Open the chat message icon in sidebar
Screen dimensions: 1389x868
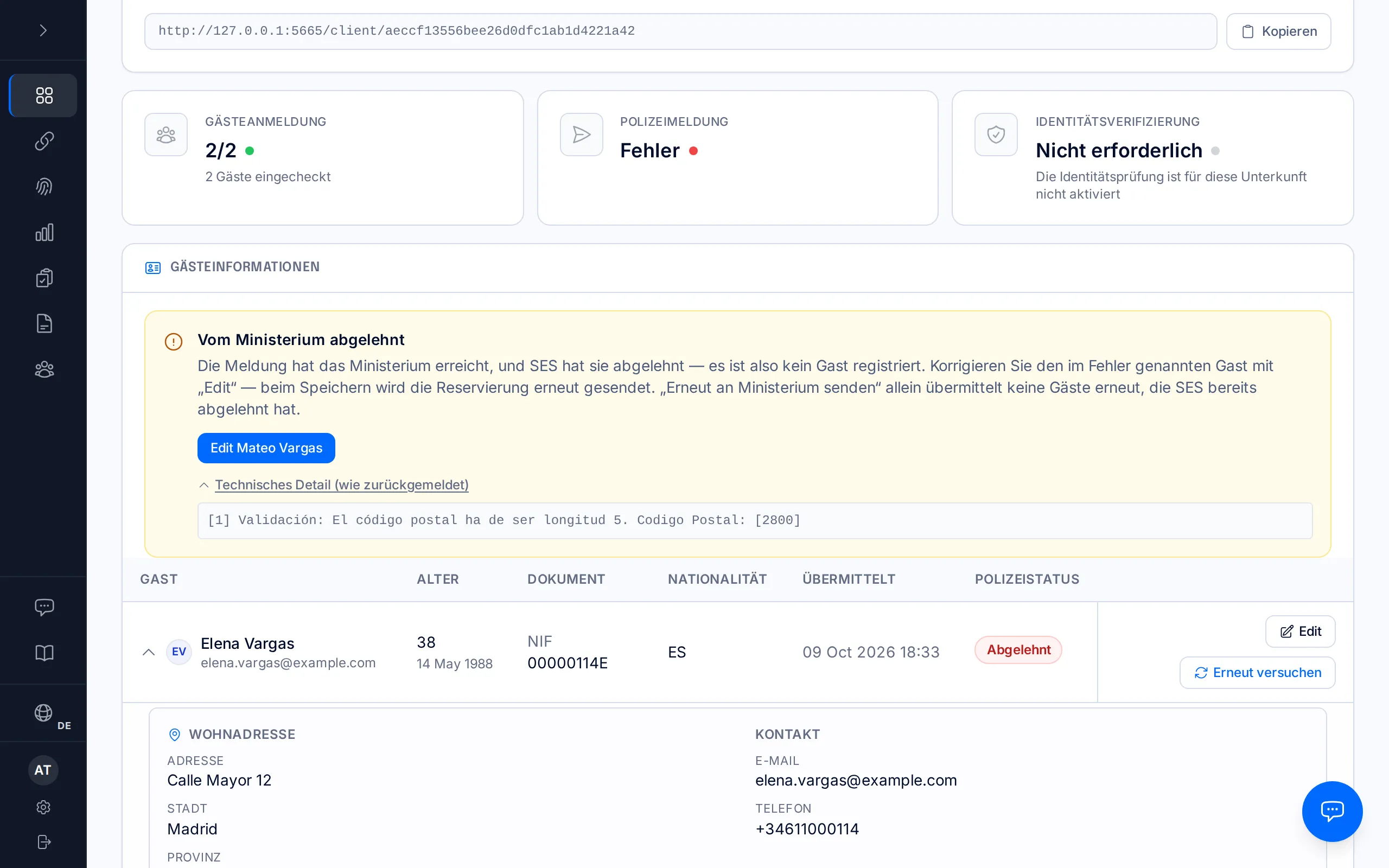point(43,607)
